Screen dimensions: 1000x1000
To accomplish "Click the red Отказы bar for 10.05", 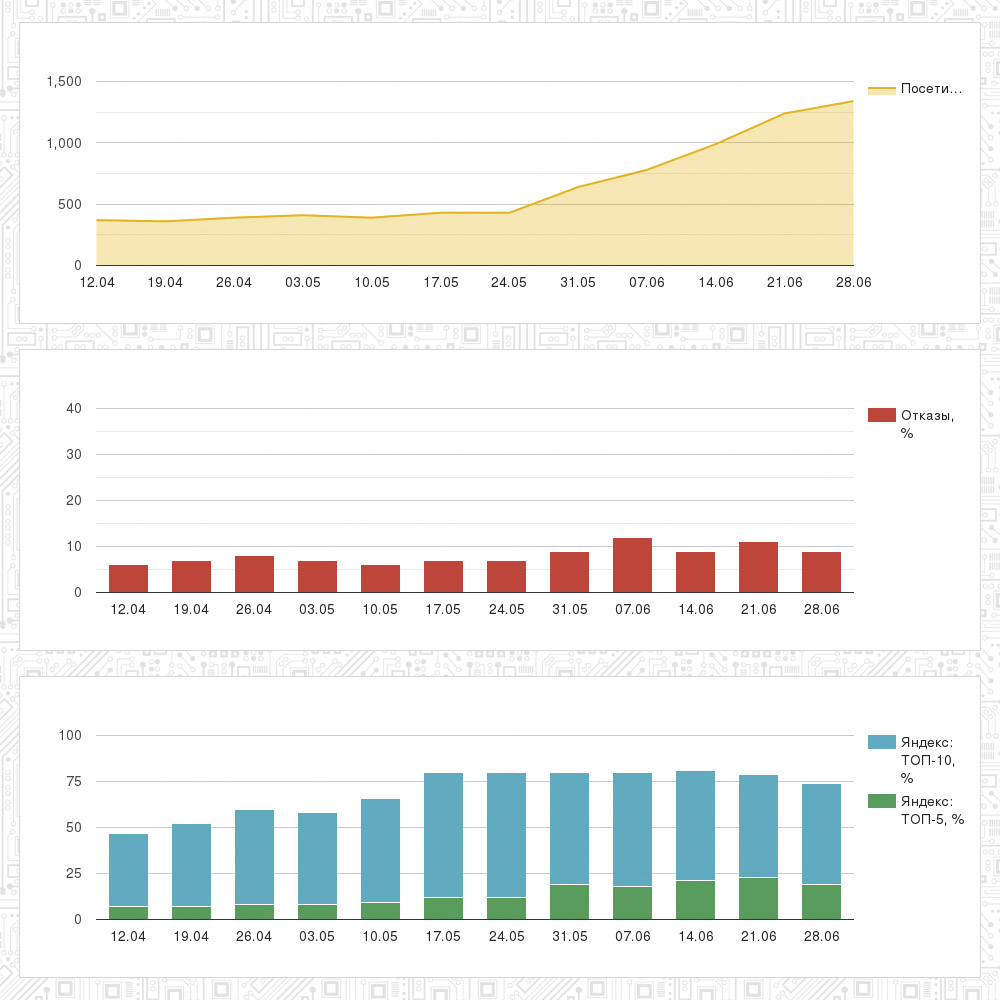I will (x=380, y=578).
